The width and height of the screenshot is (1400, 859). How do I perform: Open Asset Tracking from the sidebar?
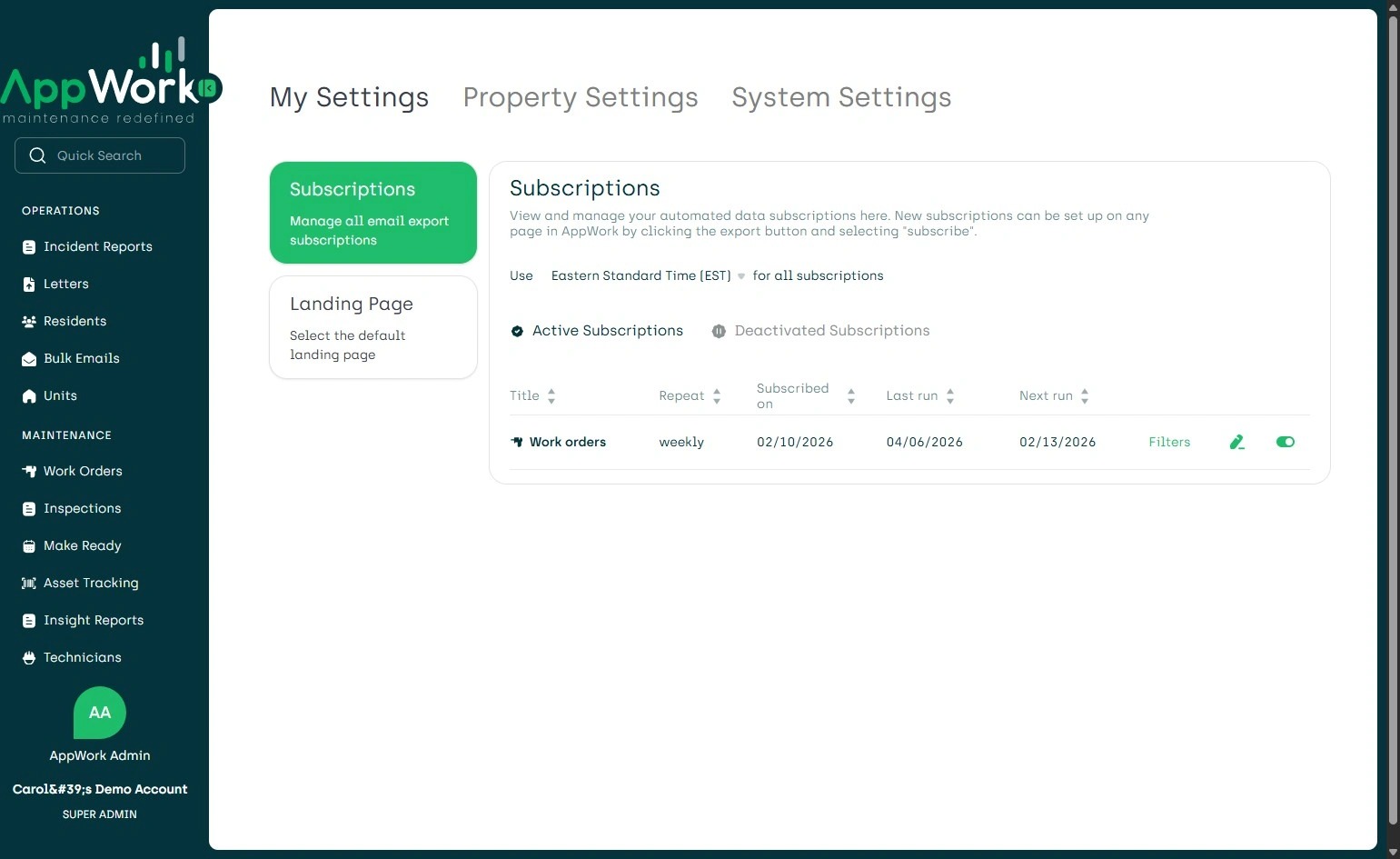[81, 583]
